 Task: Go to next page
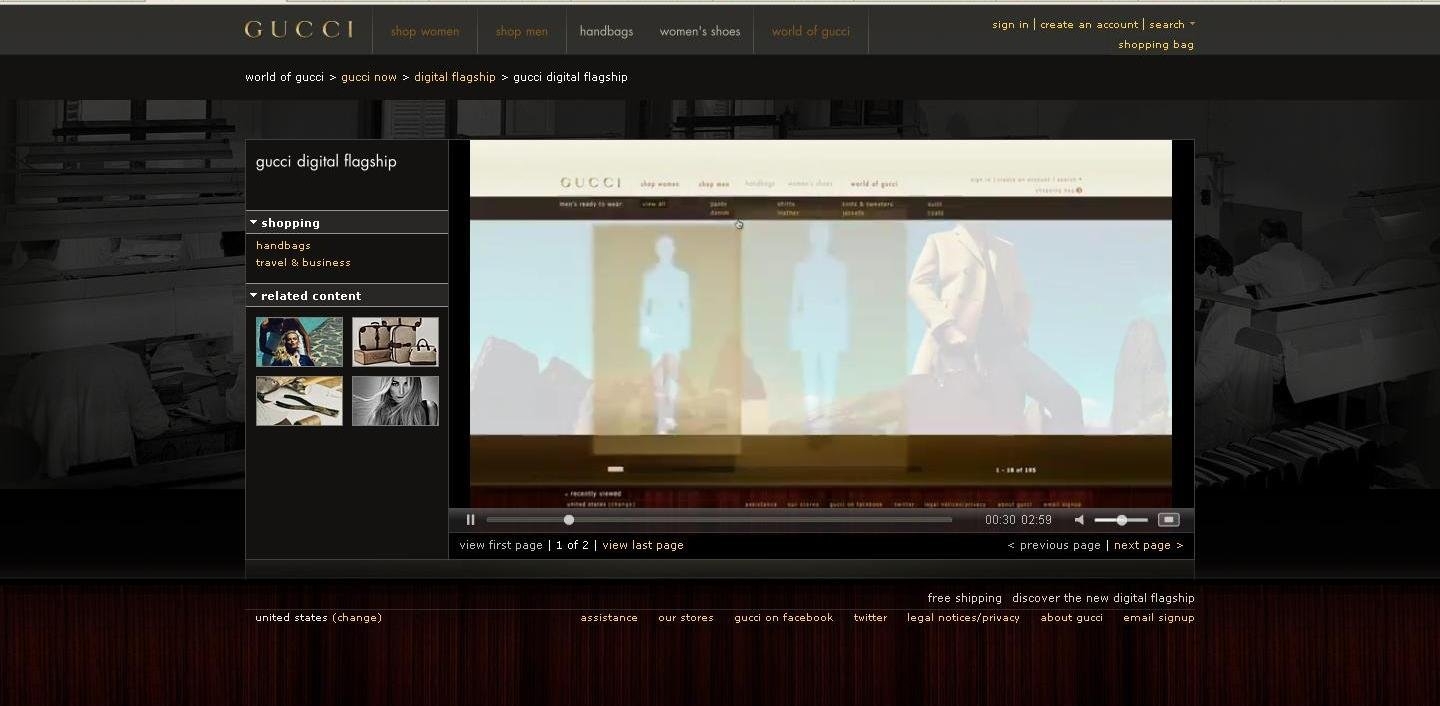click(1148, 545)
